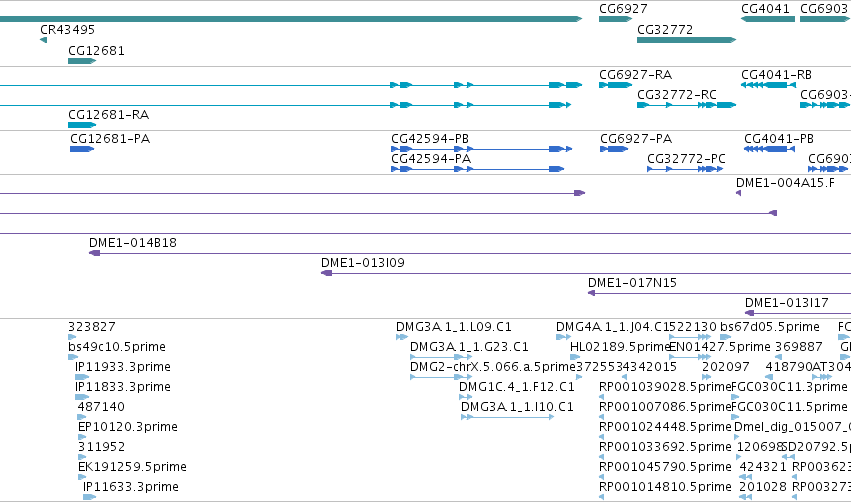Select the CG12681-PA protein label
This screenshot has height=502, width=851.
110,138
